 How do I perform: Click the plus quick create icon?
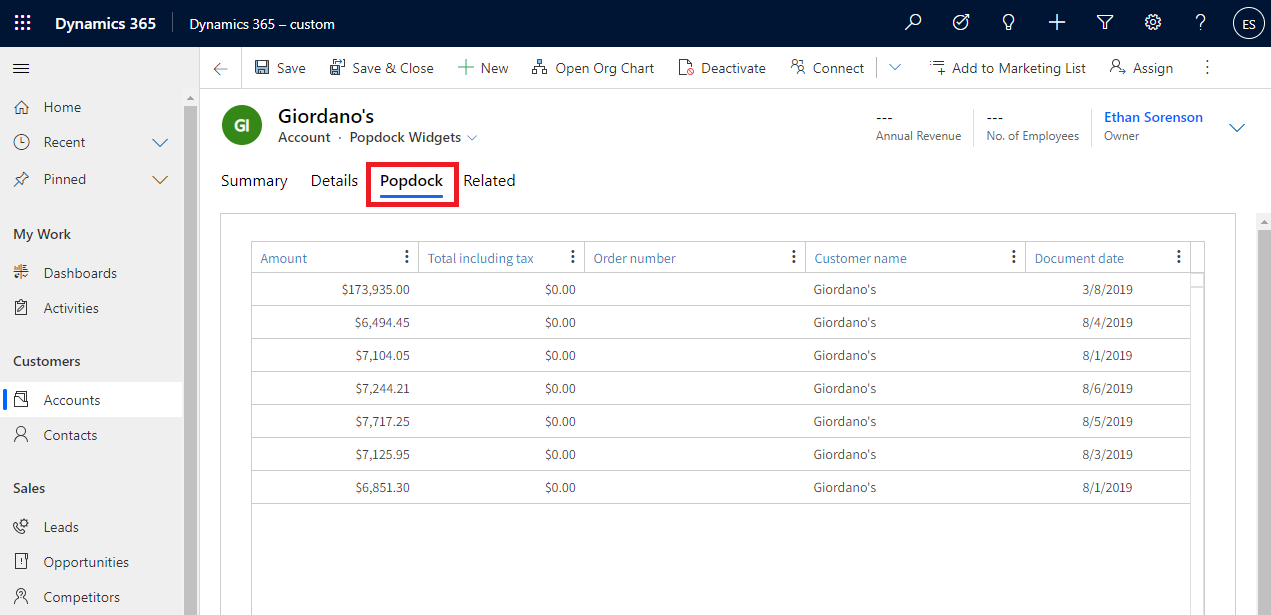click(x=1057, y=23)
